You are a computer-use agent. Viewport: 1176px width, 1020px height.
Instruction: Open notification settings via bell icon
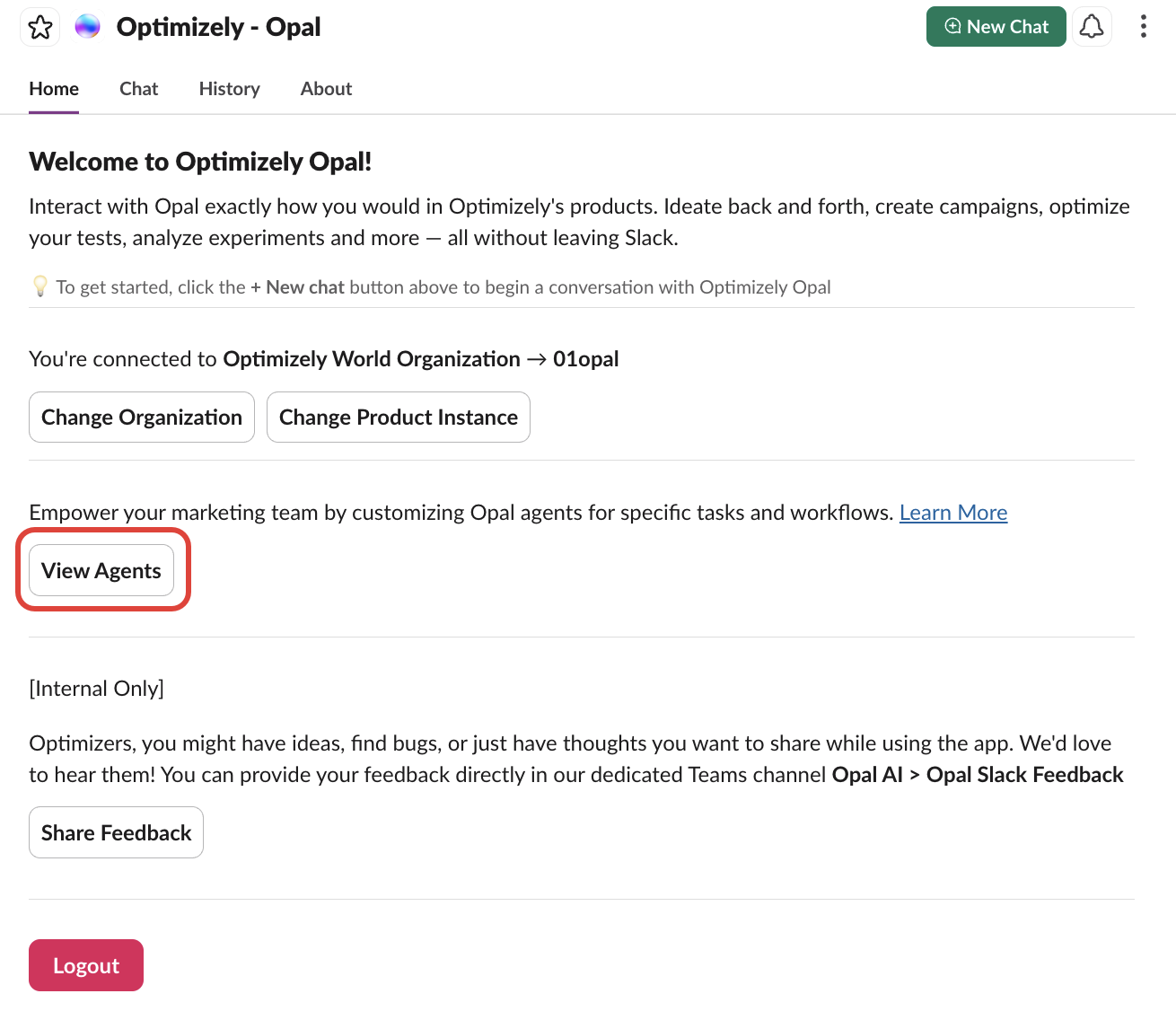coord(1091,27)
